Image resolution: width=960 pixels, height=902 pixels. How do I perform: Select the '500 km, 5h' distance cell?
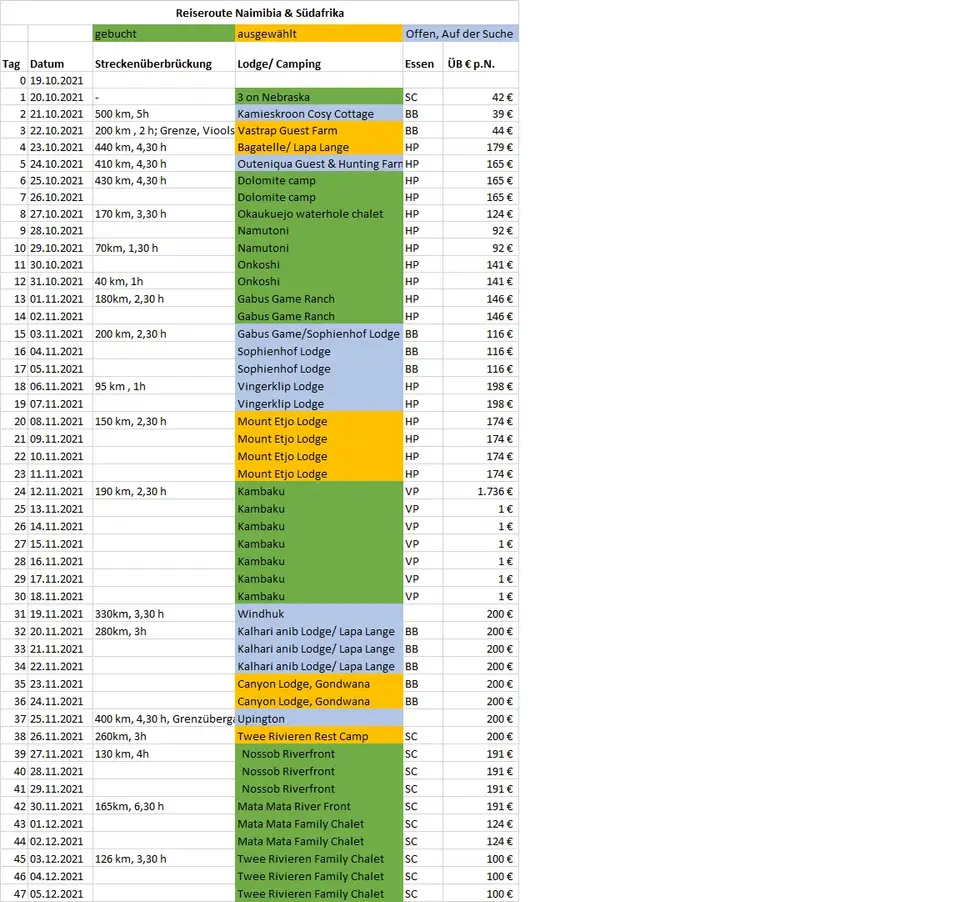click(x=164, y=114)
